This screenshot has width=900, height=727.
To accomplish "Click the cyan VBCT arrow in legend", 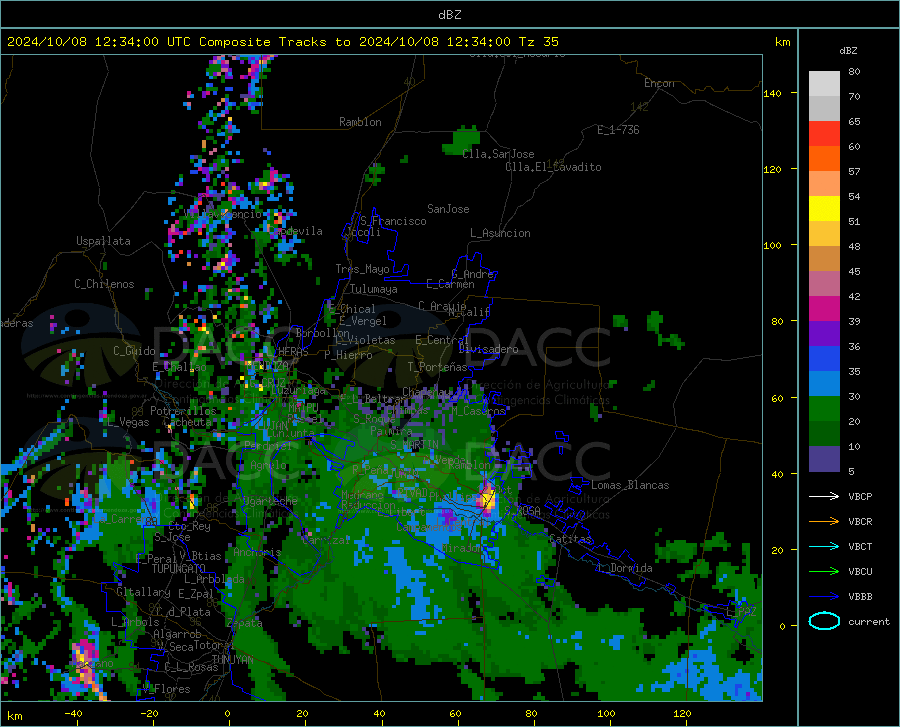I will (x=824, y=546).
